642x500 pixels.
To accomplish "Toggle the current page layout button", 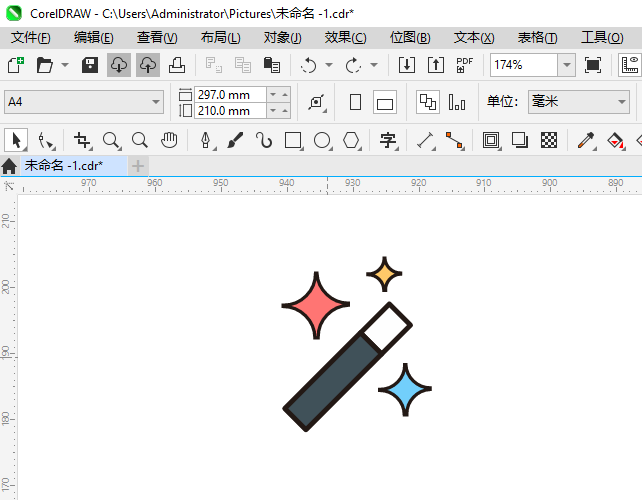I will click(x=457, y=102).
